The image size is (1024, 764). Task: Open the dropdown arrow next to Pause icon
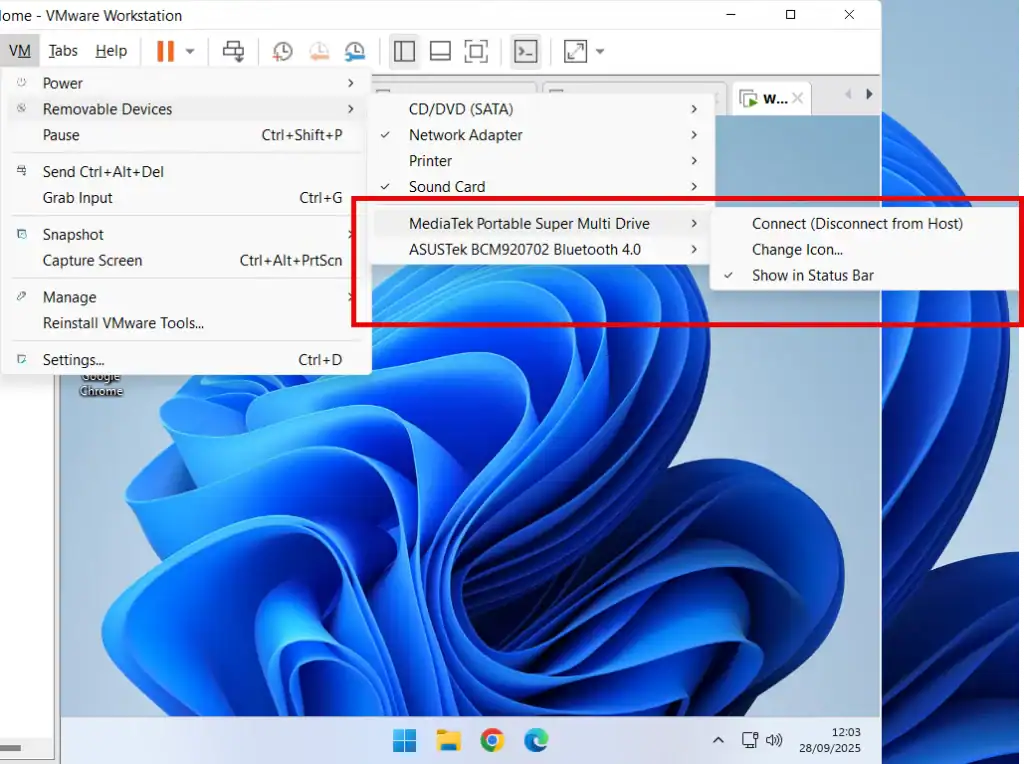pyautogui.click(x=190, y=51)
